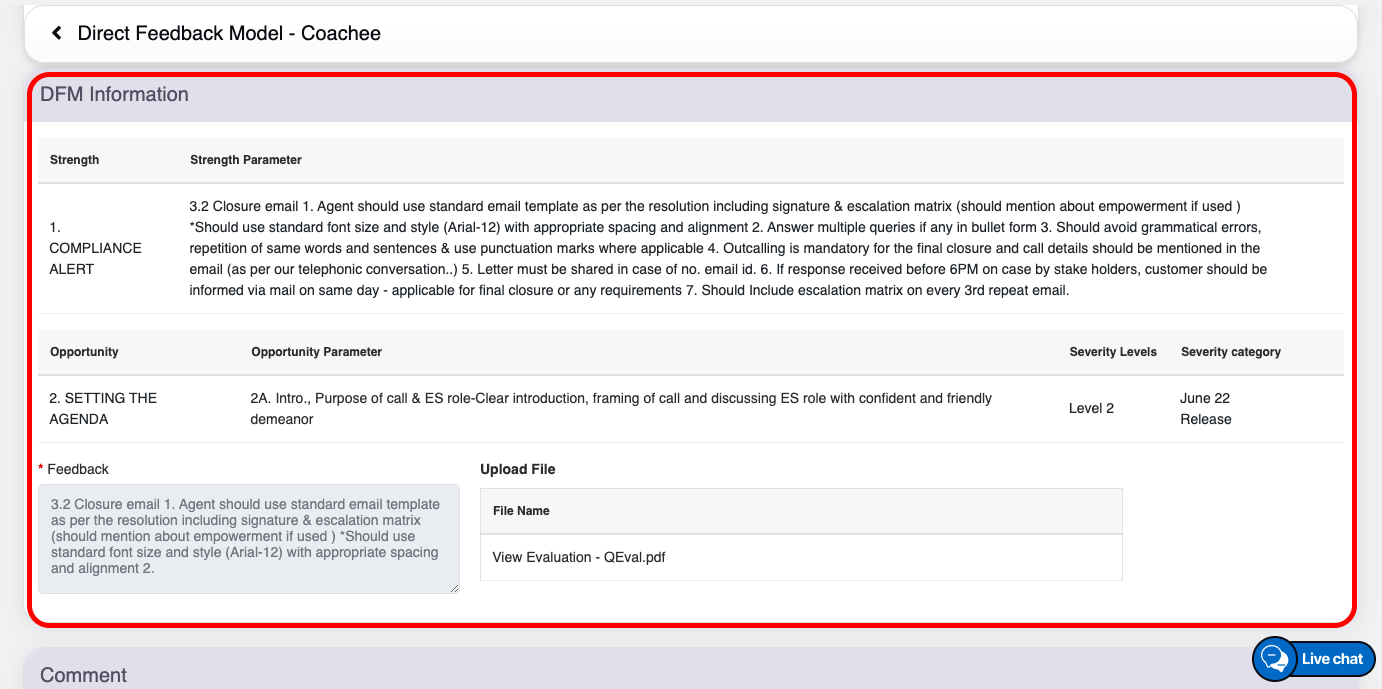This screenshot has height=689, width=1382.
Task: Click the Strength Parameter column header
Action: click(x=245, y=160)
